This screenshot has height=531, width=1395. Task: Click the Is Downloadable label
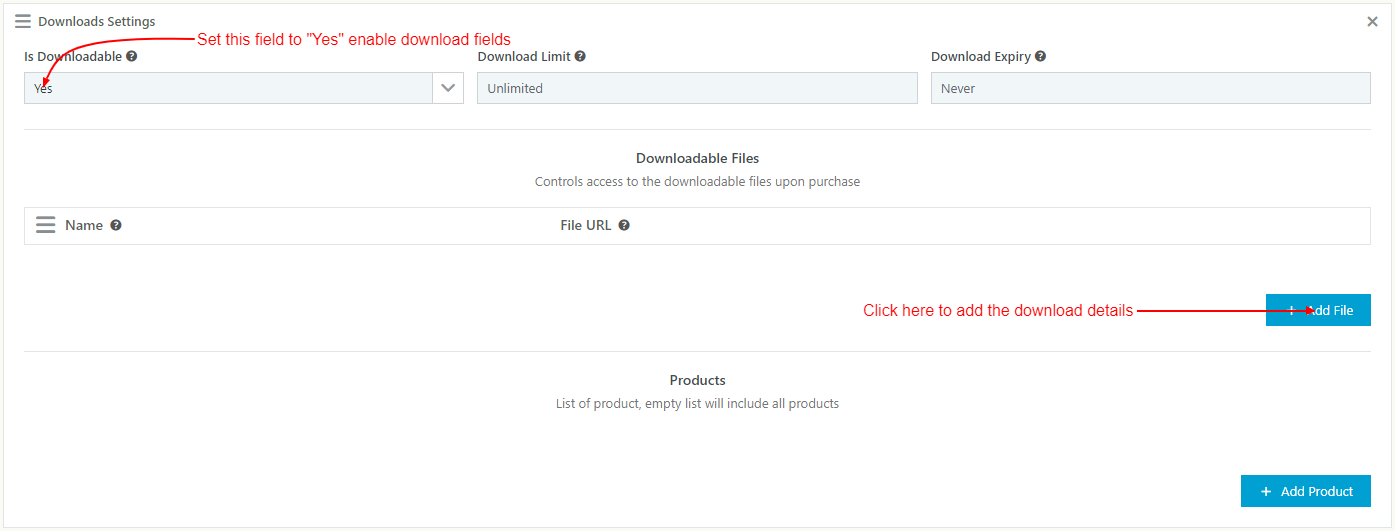point(73,57)
